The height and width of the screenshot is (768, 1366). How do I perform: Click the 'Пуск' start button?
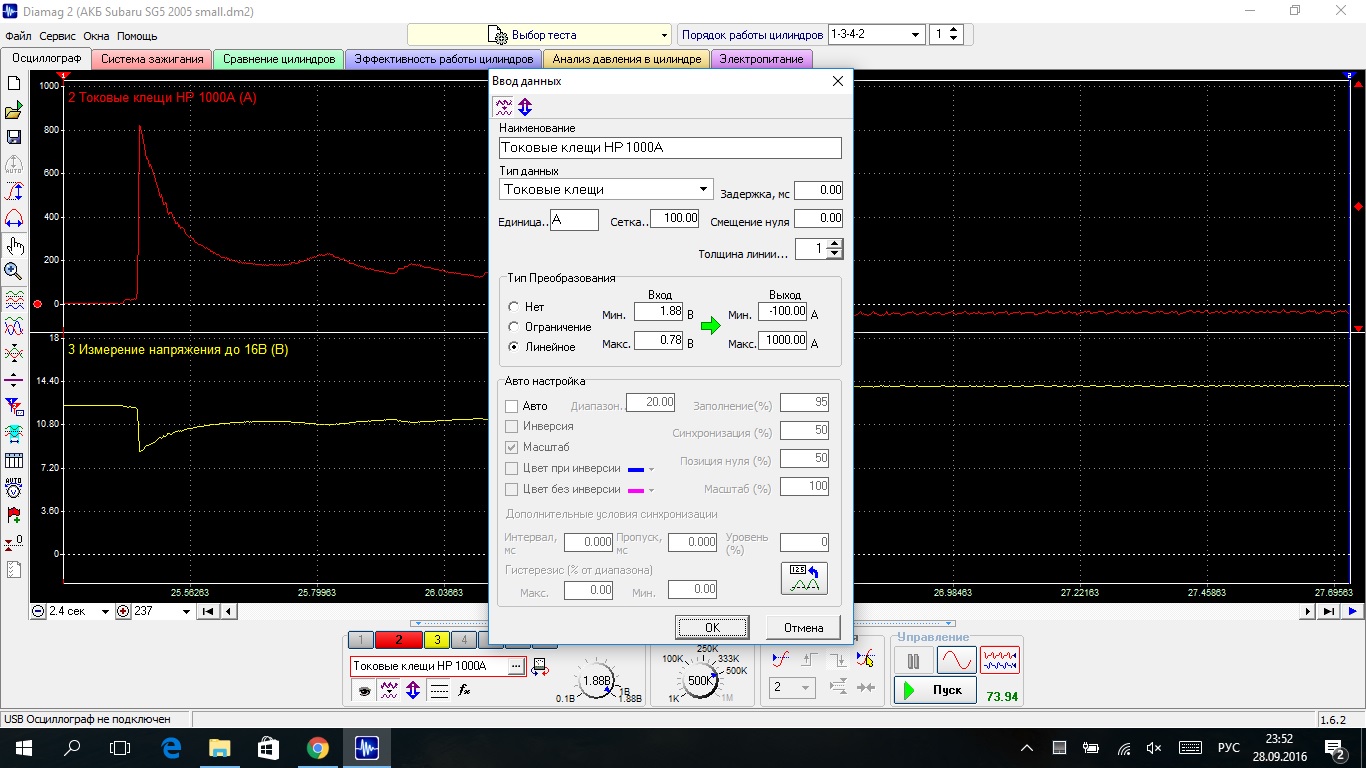click(935, 690)
